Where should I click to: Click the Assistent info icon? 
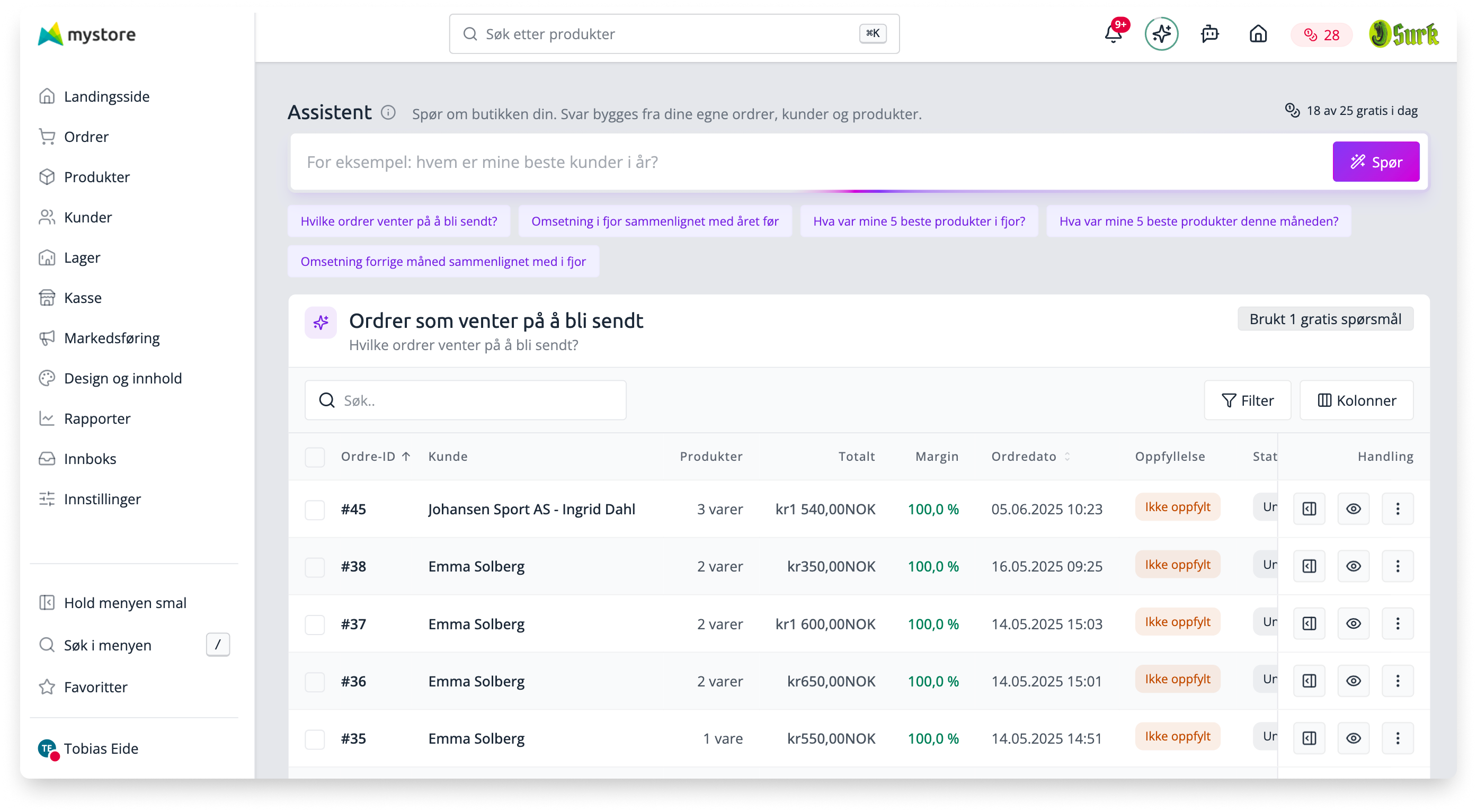click(x=388, y=112)
